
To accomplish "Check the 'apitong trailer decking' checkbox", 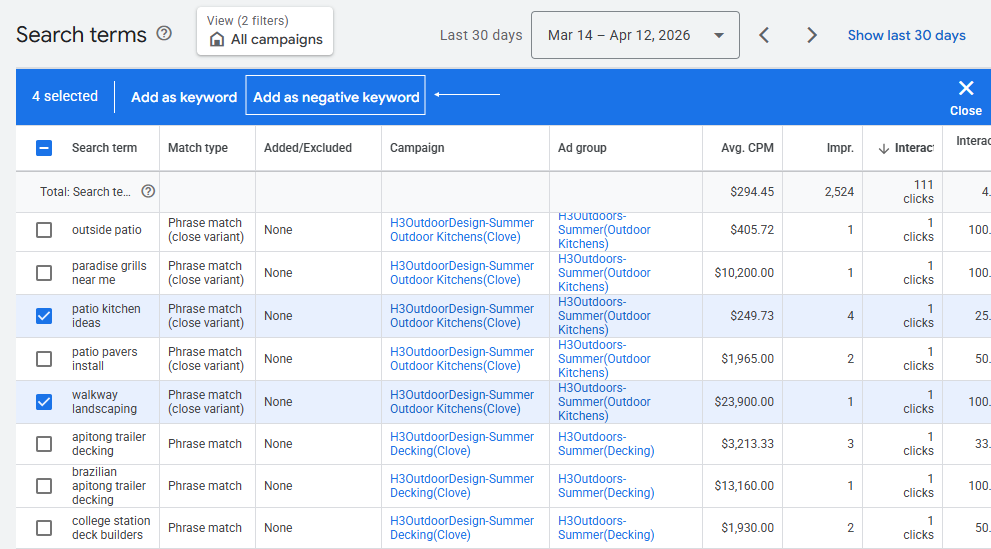I will 44,444.
